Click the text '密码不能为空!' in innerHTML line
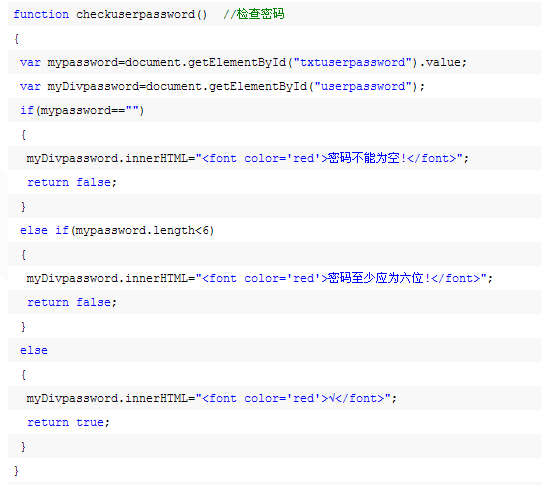 pyautogui.click(x=367, y=158)
